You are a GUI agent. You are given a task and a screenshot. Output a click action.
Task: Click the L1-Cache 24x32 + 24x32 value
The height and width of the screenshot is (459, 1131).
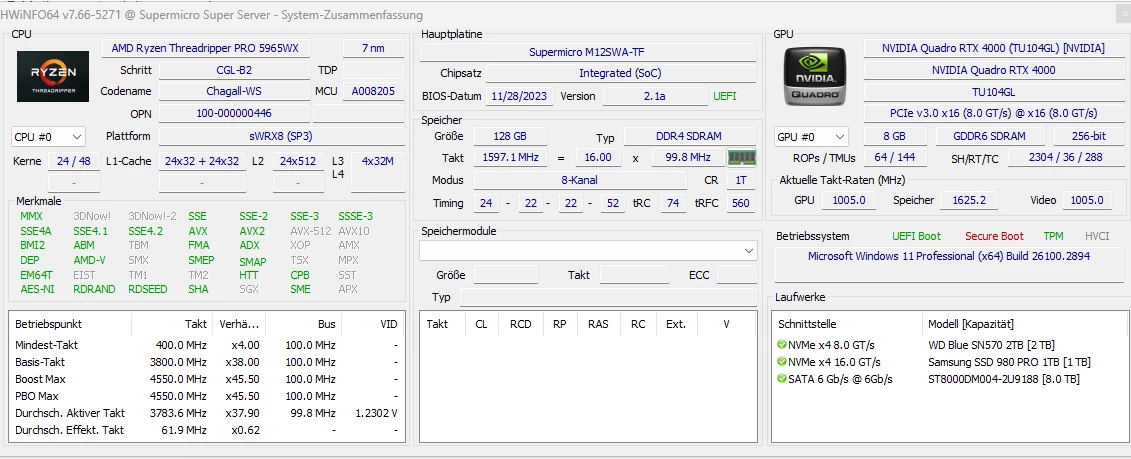[x=202, y=161]
